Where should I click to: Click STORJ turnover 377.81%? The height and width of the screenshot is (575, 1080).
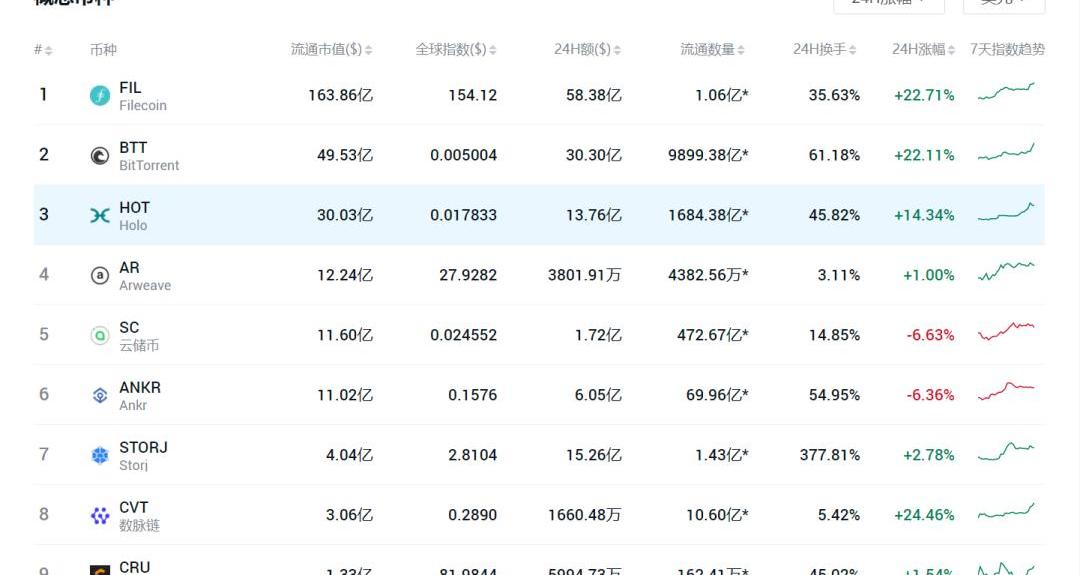point(830,455)
